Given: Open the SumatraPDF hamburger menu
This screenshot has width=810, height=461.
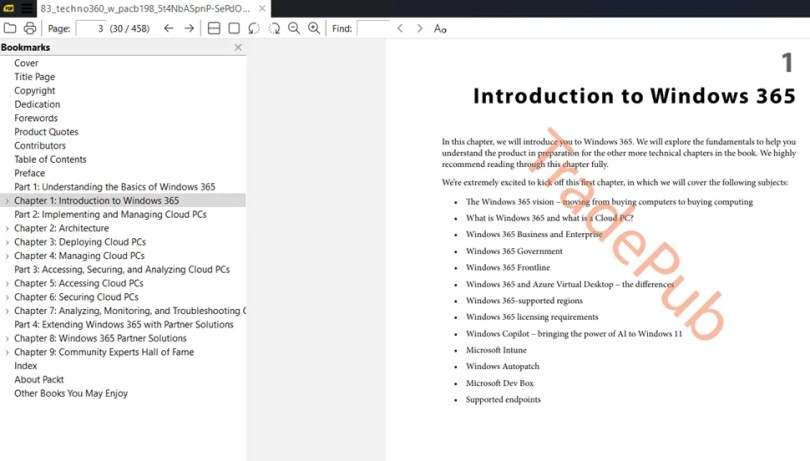Looking at the screenshot, I should point(27,8).
